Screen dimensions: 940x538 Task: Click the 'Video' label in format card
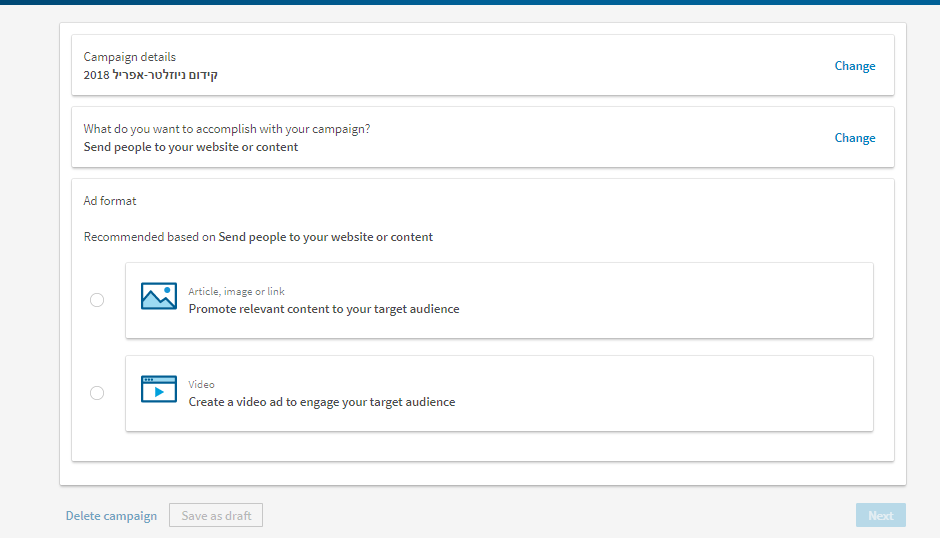pos(201,384)
